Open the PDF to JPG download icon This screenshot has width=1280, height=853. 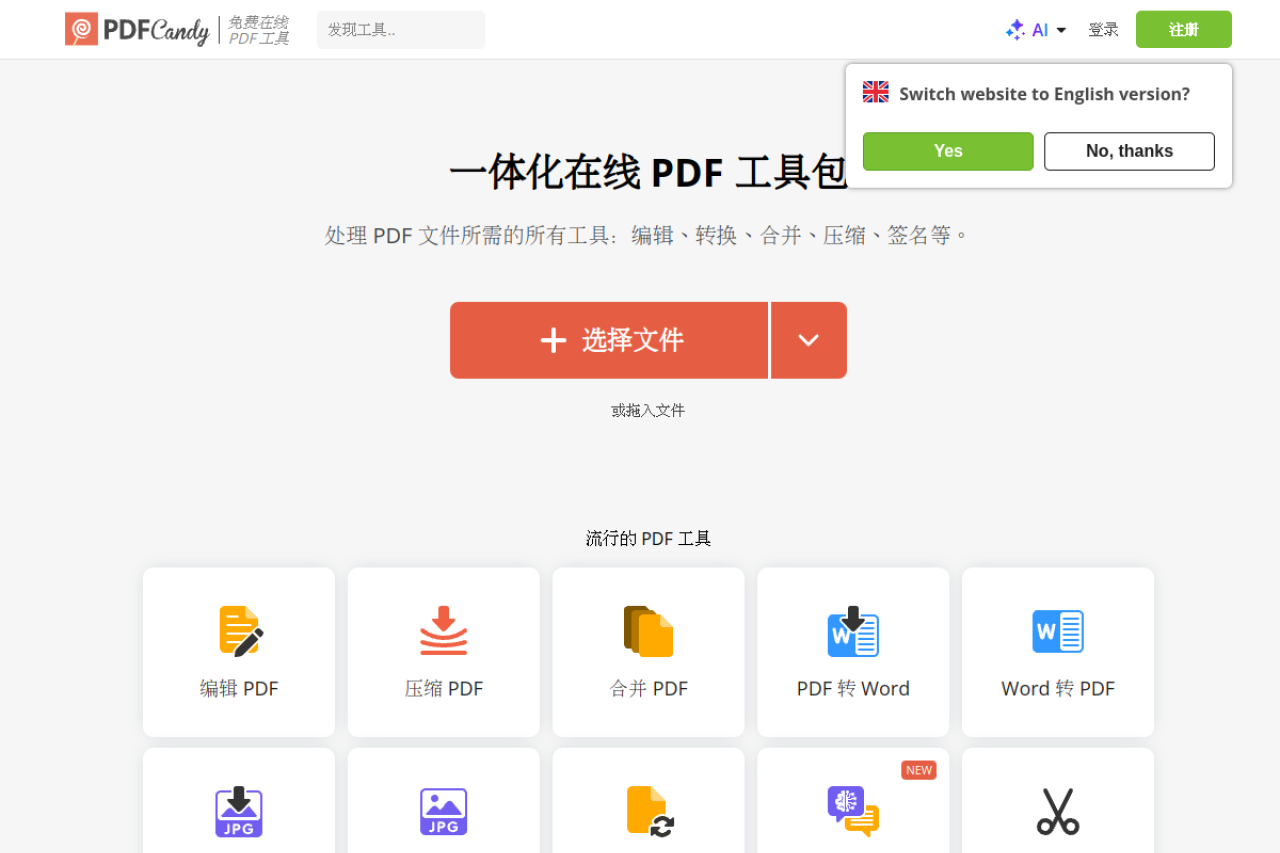click(239, 811)
